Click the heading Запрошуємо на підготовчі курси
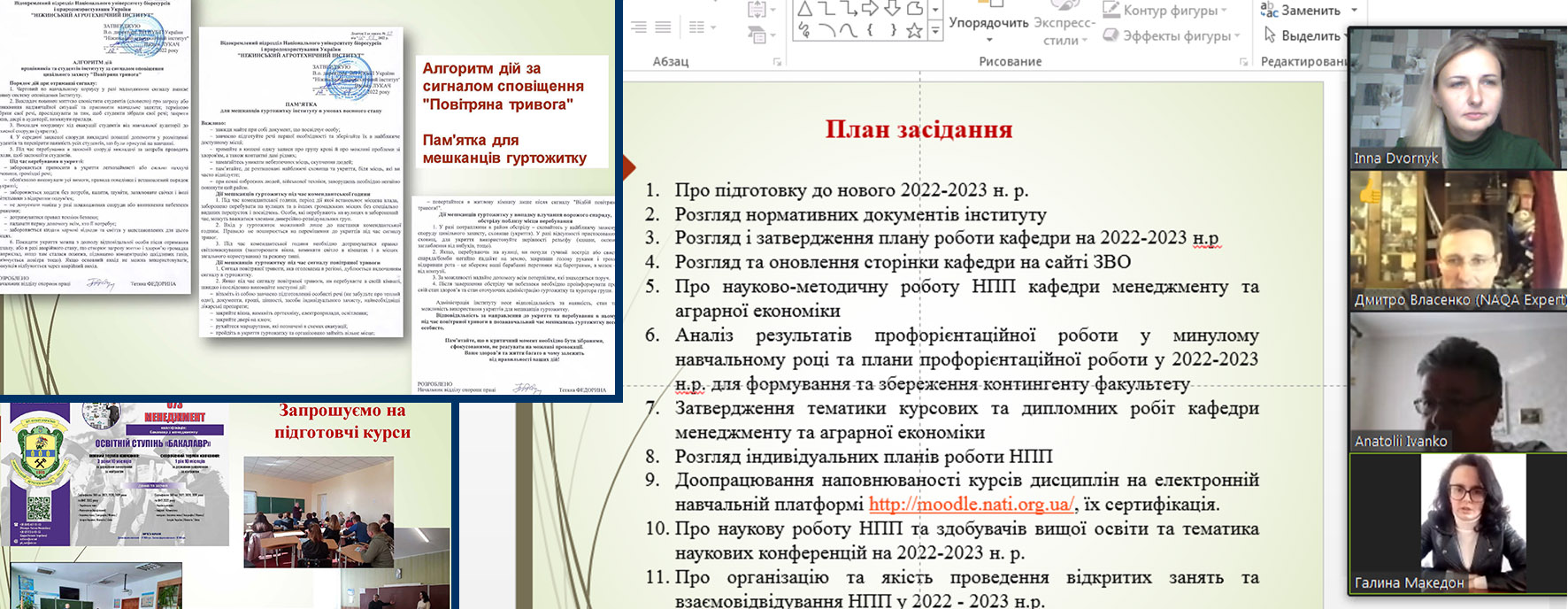 pos(342,421)
